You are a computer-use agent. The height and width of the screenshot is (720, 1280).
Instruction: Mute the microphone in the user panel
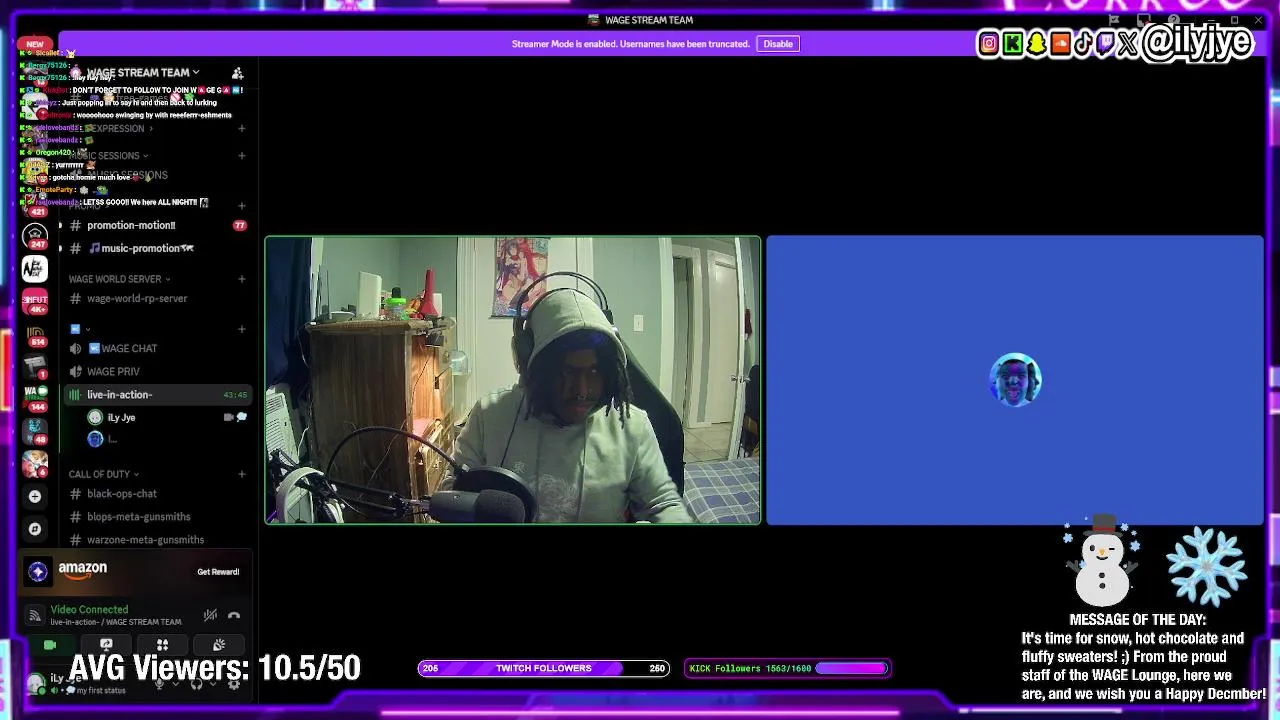159,684
